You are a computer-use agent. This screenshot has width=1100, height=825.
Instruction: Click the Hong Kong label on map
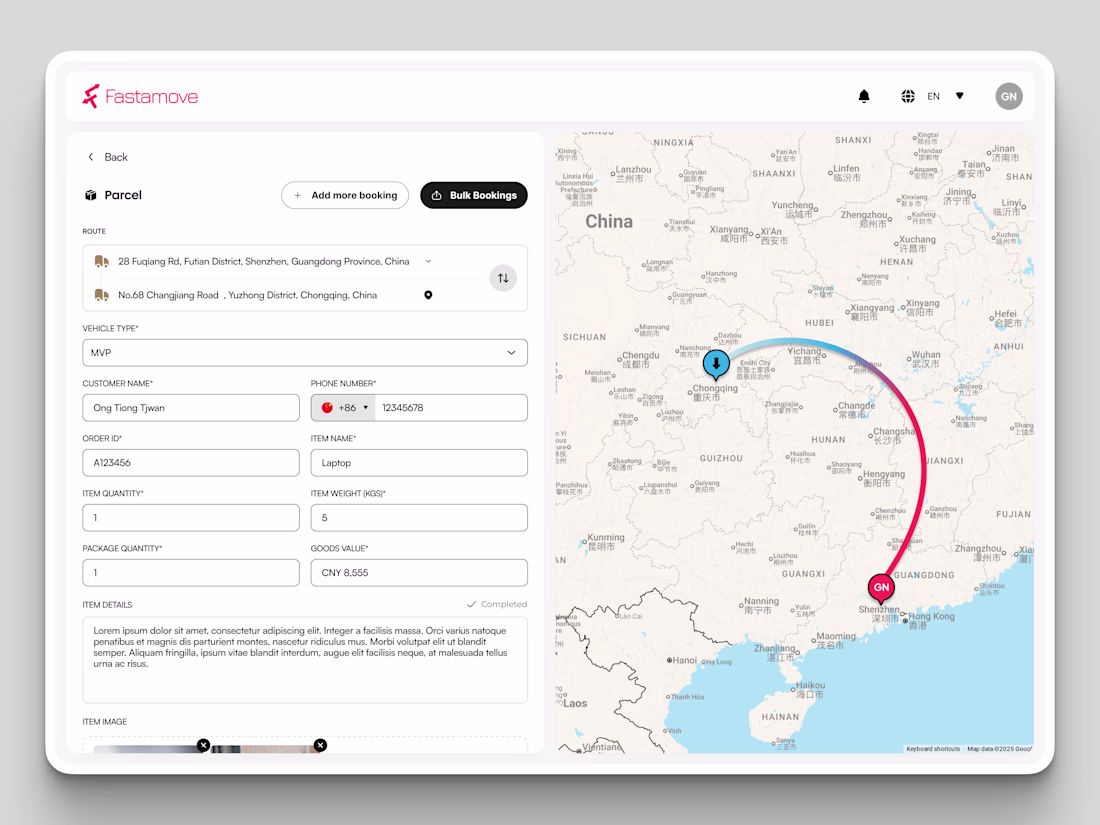(x=931, y=620)
